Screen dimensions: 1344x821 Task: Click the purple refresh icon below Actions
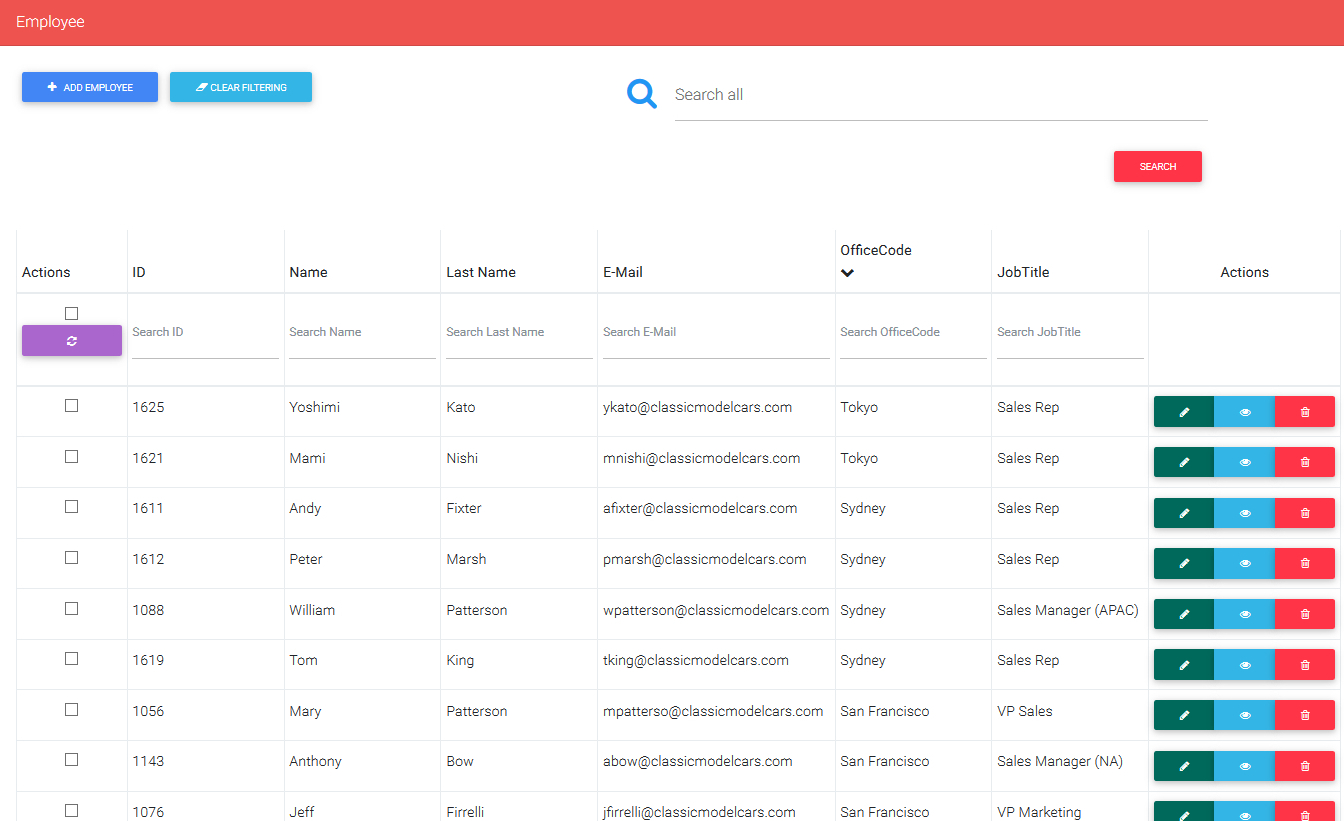pyautogui.click(x=71, y=340)
